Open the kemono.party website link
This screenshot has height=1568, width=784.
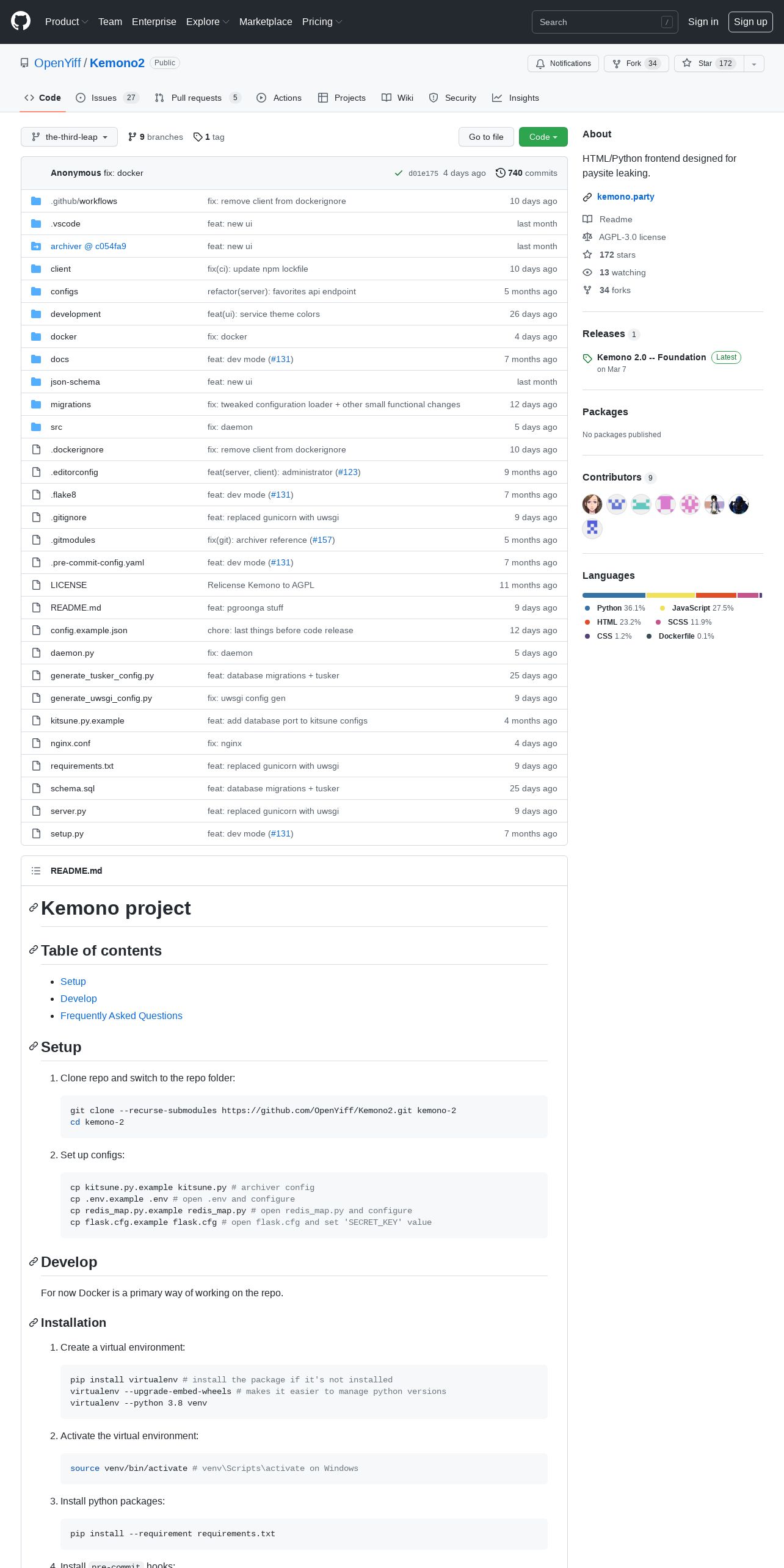(625, 197)
